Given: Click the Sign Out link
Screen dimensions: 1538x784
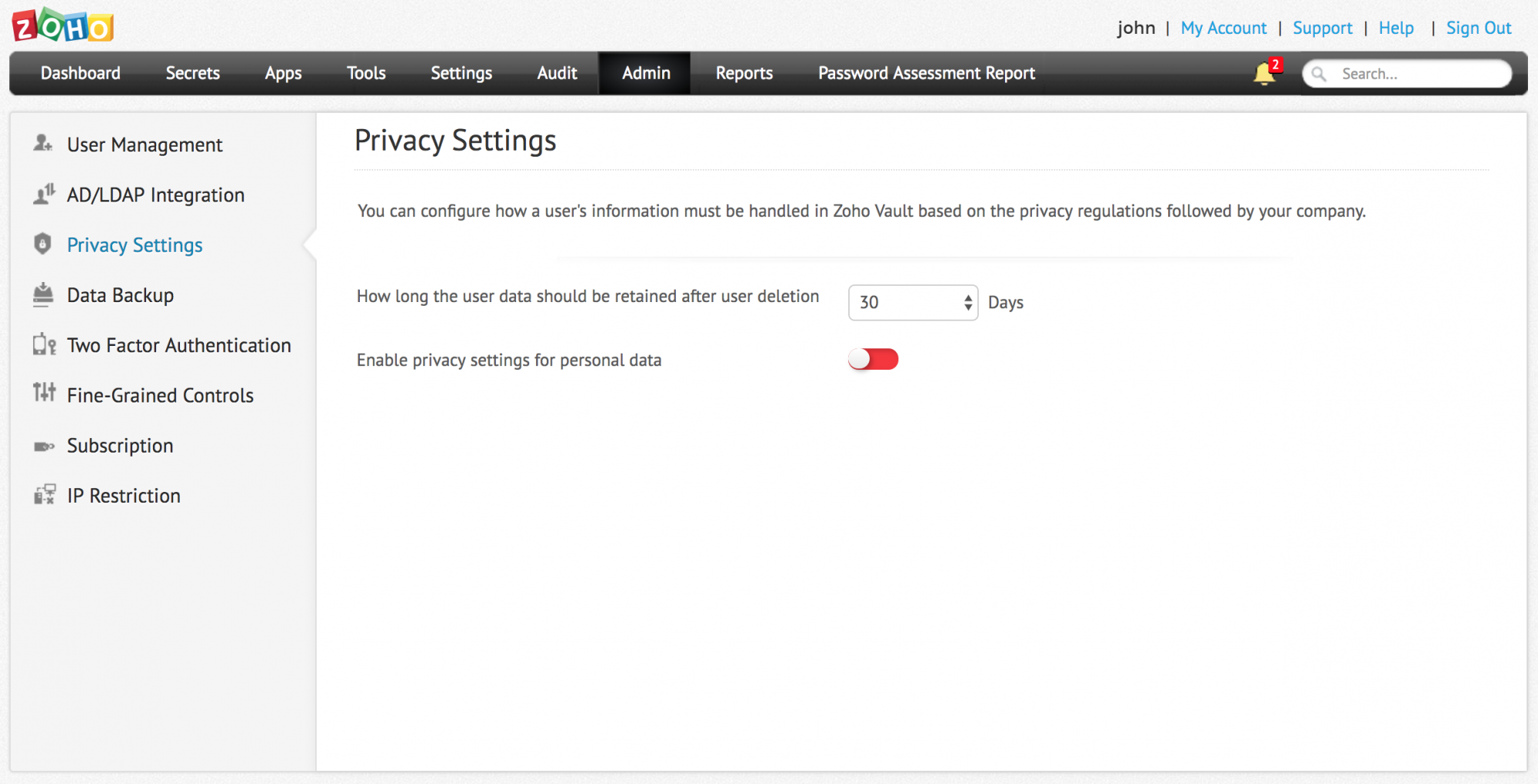Looking at the screenshot, I should coord(1478,28).
